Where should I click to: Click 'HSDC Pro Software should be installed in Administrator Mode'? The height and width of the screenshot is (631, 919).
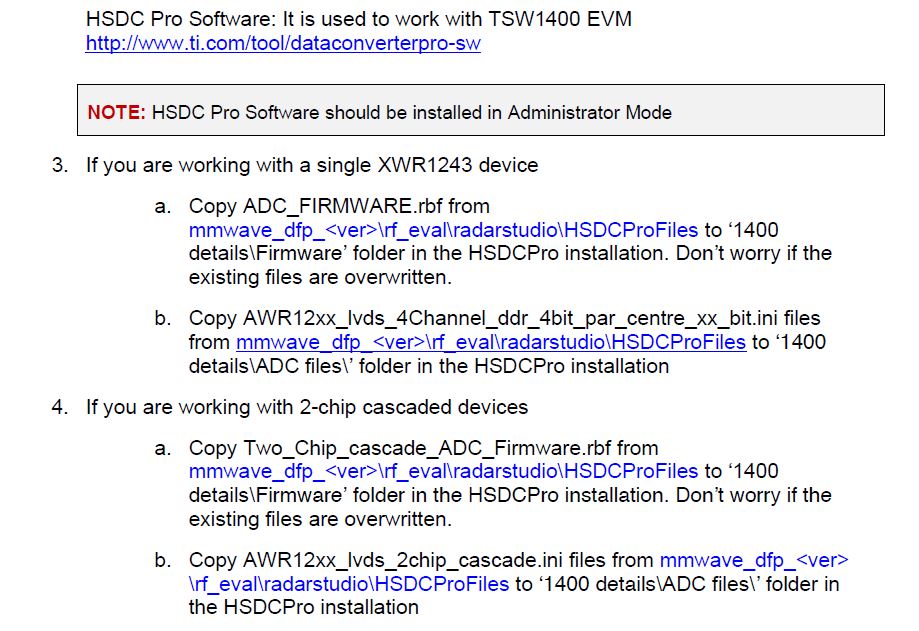tap(411, 112)
